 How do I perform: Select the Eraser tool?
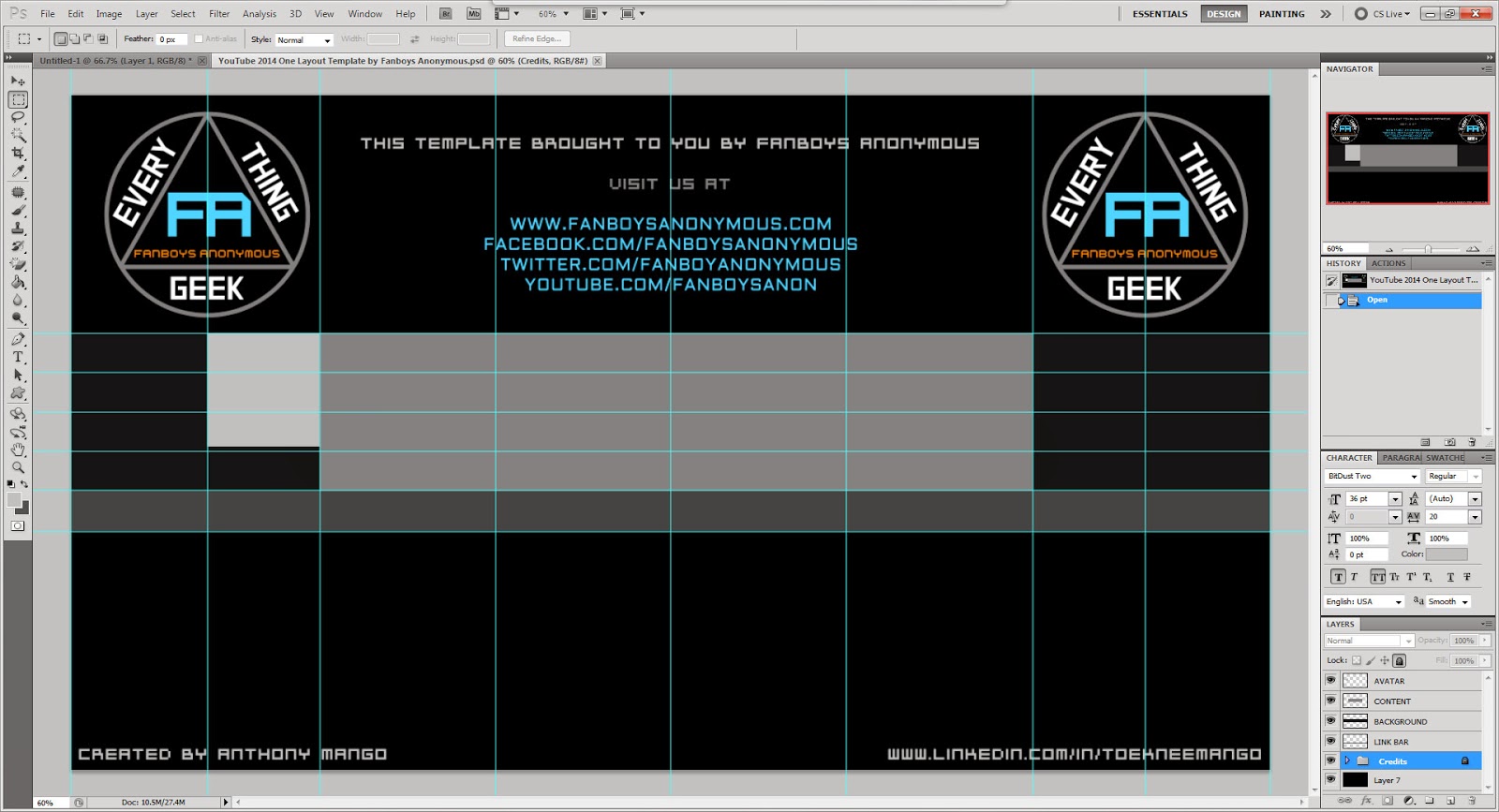[x=18, y=264]
